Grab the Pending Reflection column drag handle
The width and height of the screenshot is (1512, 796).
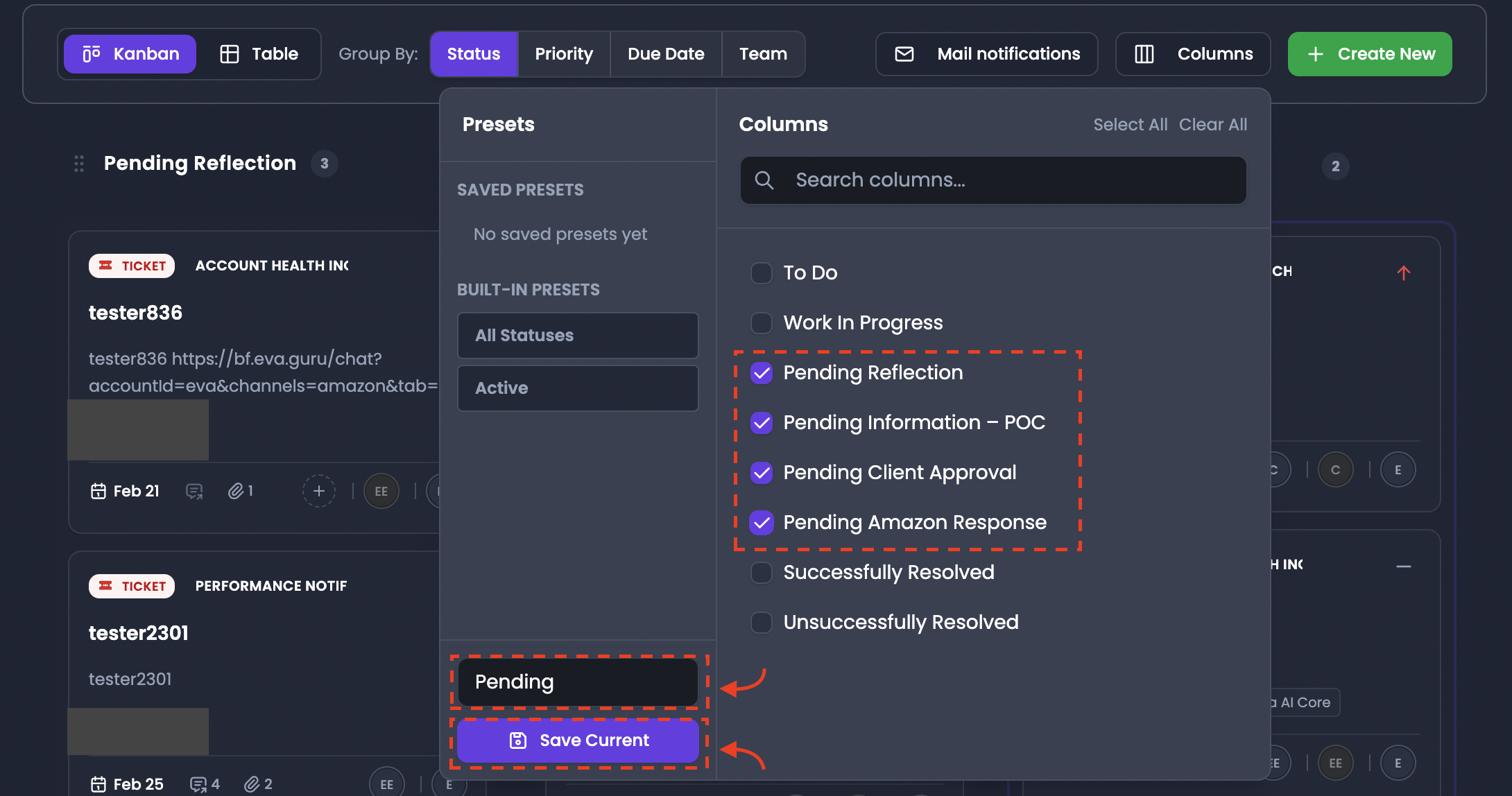tap(79, 164)
